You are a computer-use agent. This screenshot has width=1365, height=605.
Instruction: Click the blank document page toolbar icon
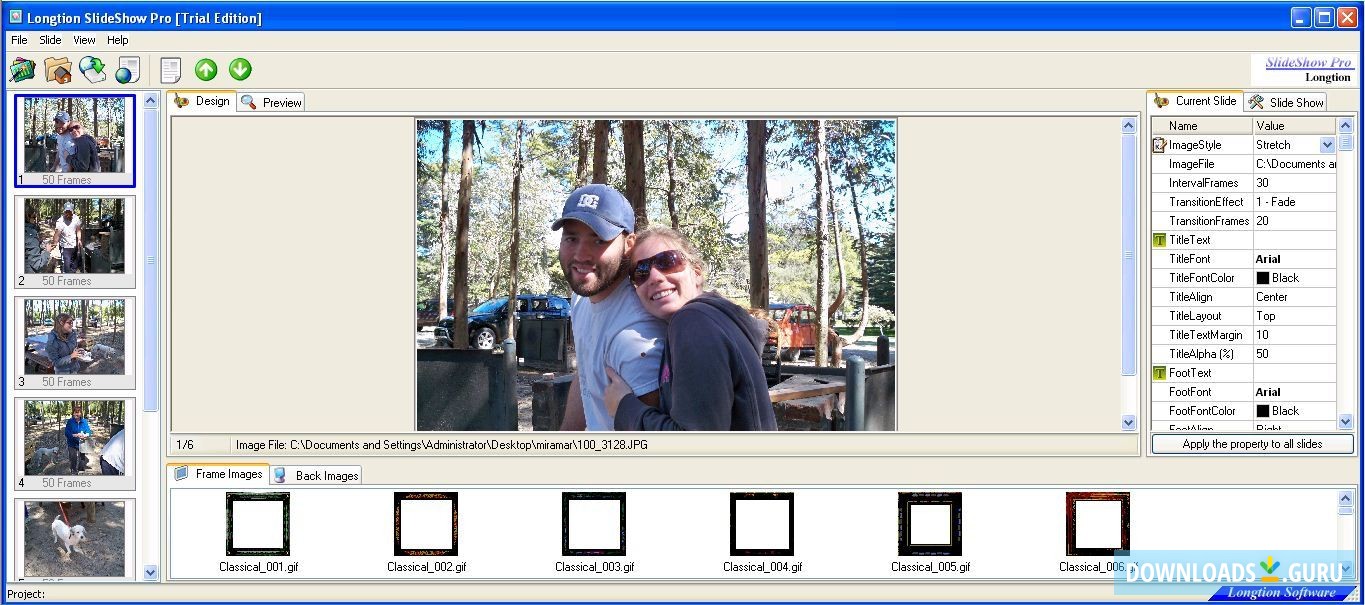[171, 70]
